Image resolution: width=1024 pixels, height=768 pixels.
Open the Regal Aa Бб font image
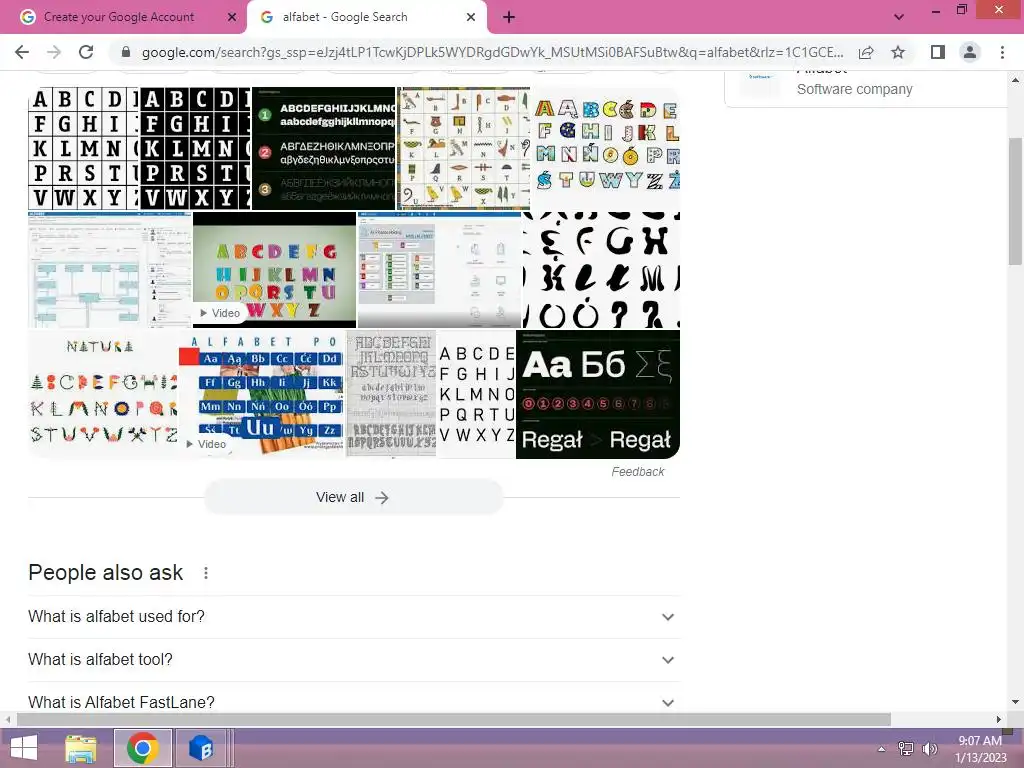click(598, 394)
